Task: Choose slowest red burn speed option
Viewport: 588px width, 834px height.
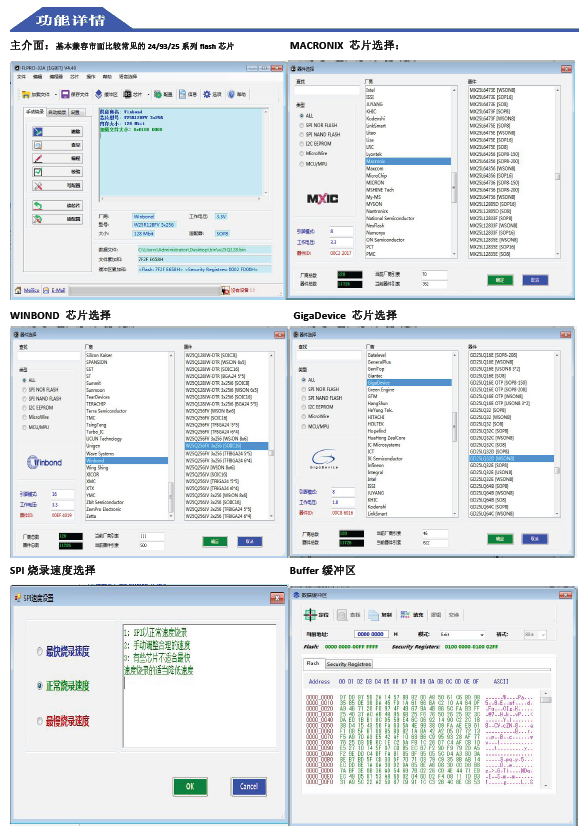Action: [63, 721]
